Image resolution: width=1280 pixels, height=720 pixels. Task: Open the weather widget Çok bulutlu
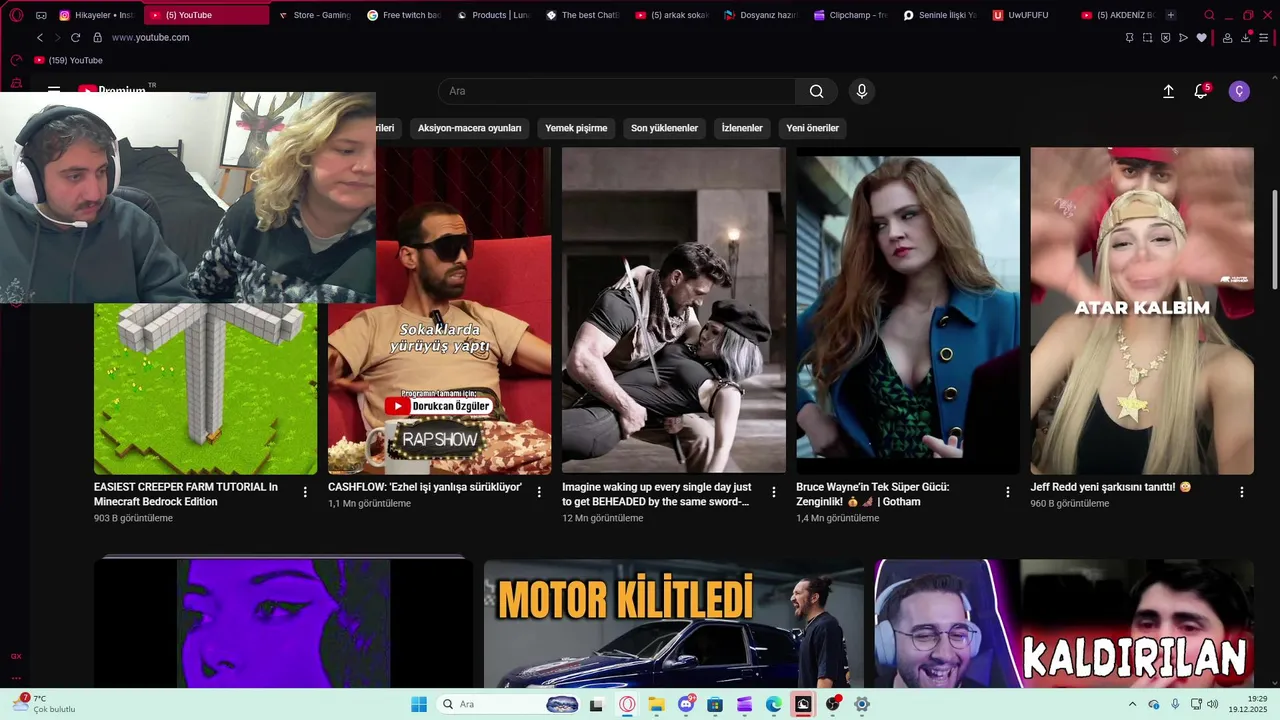pos(45,704)
